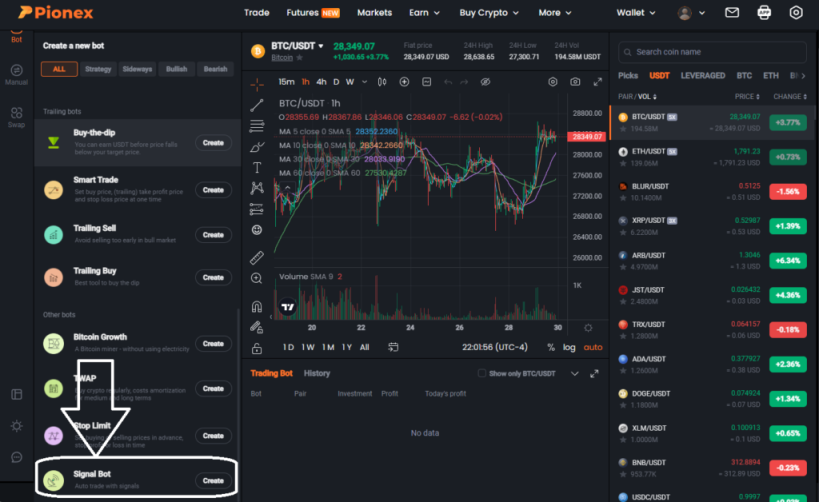The height and width of the screenshot is (502, 819).
Task: Open the Swap sidebar icon
Action: click(16, 118)
